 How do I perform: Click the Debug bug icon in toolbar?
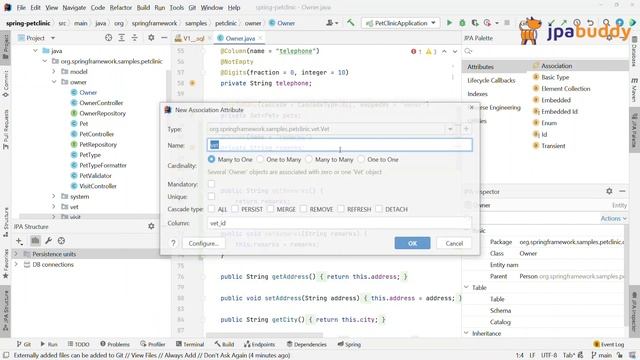pyautogui.click(x=462, y=23)
